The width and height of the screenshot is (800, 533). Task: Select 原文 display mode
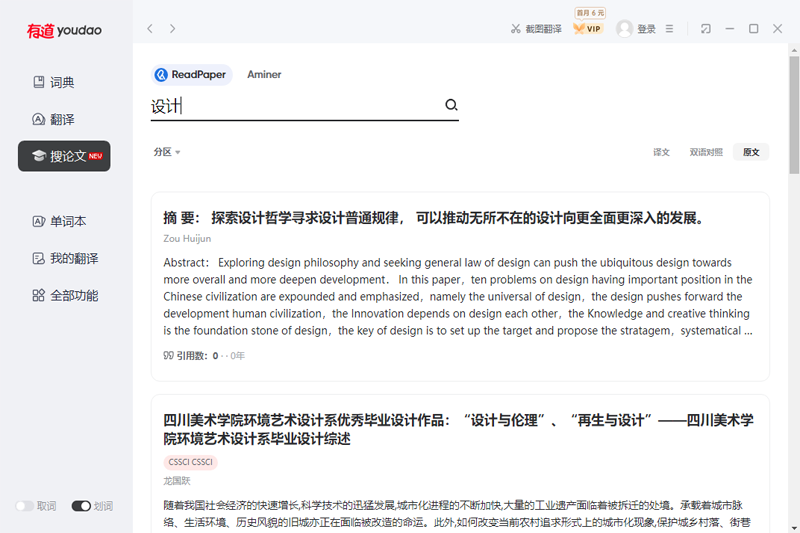750,152
